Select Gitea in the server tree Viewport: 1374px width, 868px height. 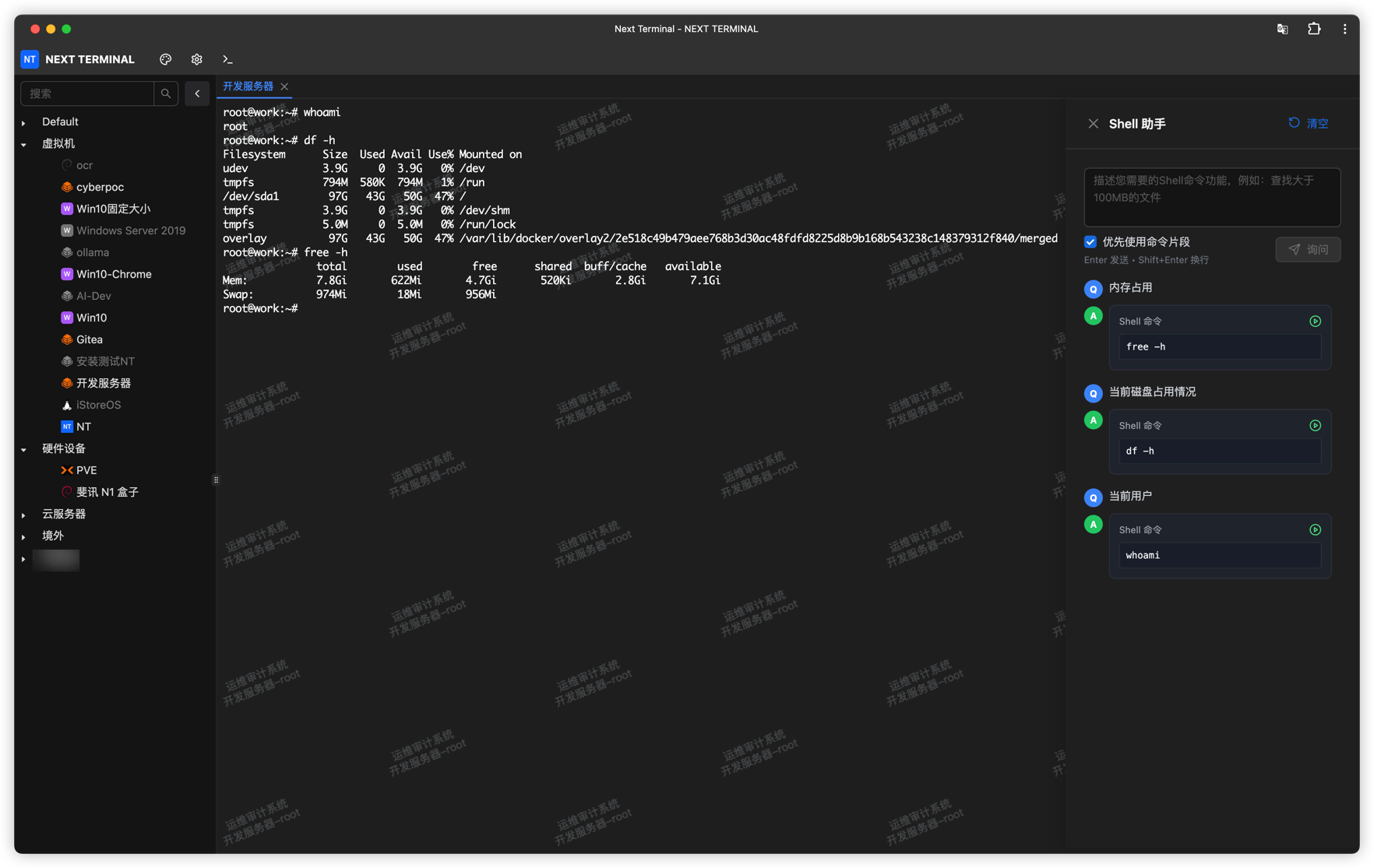89,339
